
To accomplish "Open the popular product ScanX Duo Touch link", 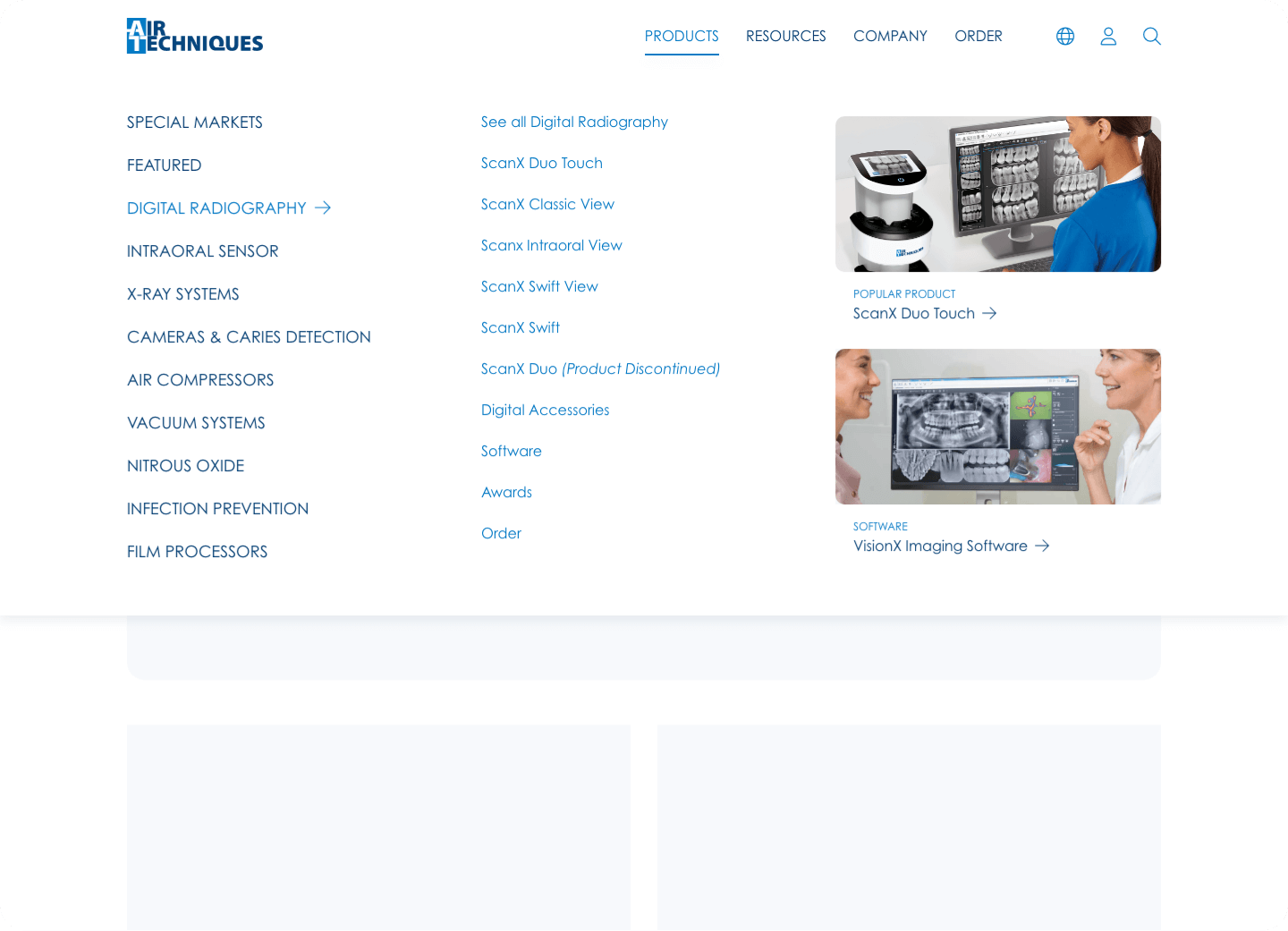I will coord(925,313).
